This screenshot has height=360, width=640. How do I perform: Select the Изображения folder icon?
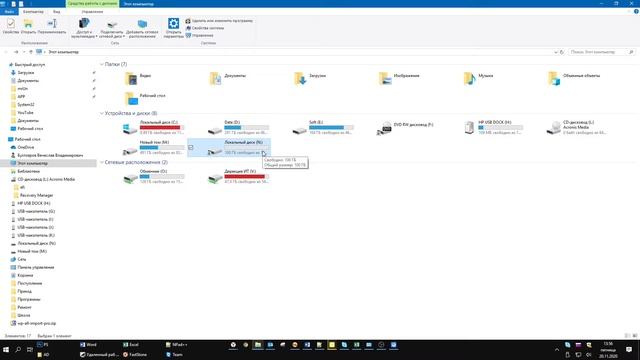[385, 78]
